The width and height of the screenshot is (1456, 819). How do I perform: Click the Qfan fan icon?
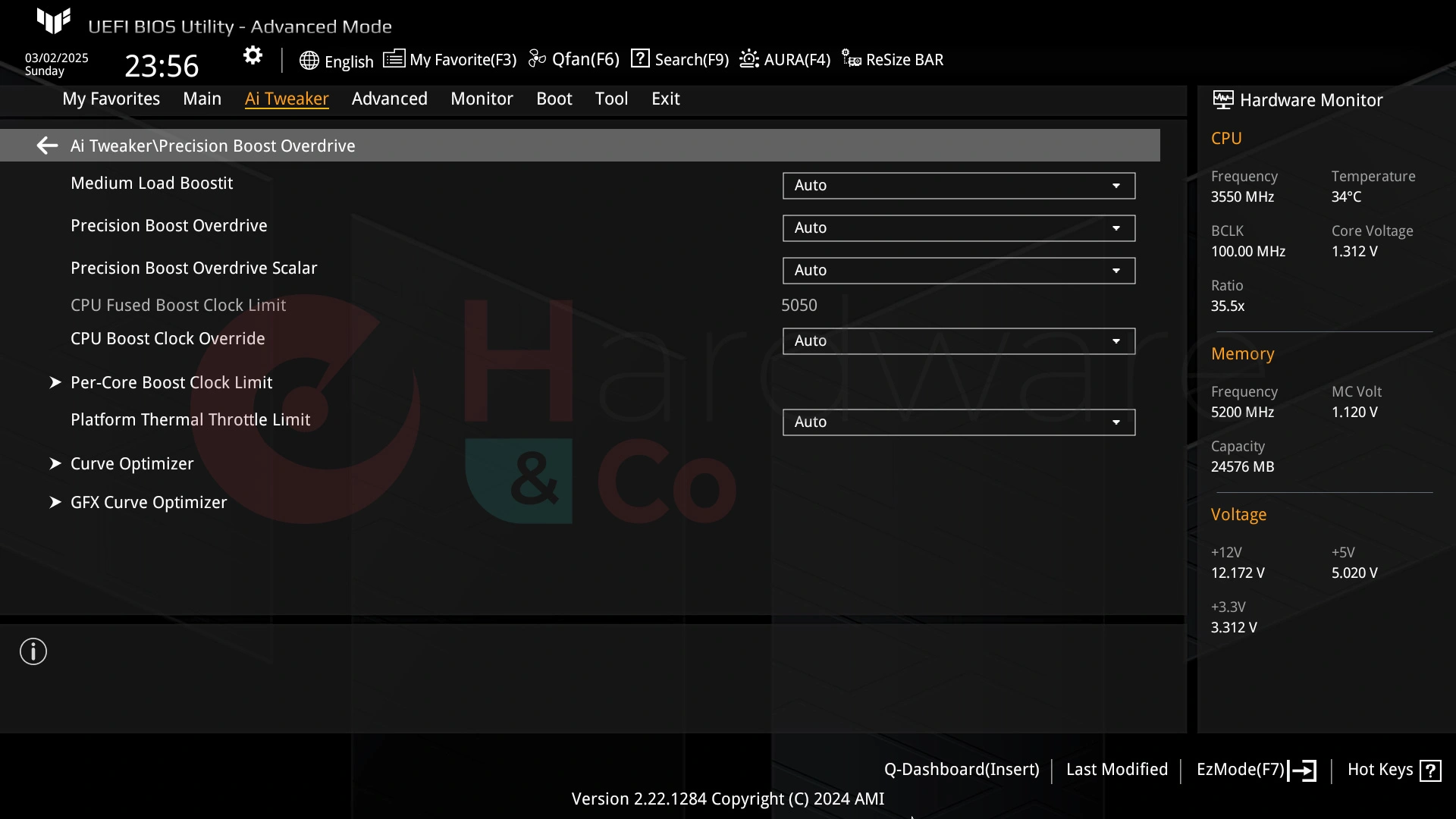(x=537, y=58)
